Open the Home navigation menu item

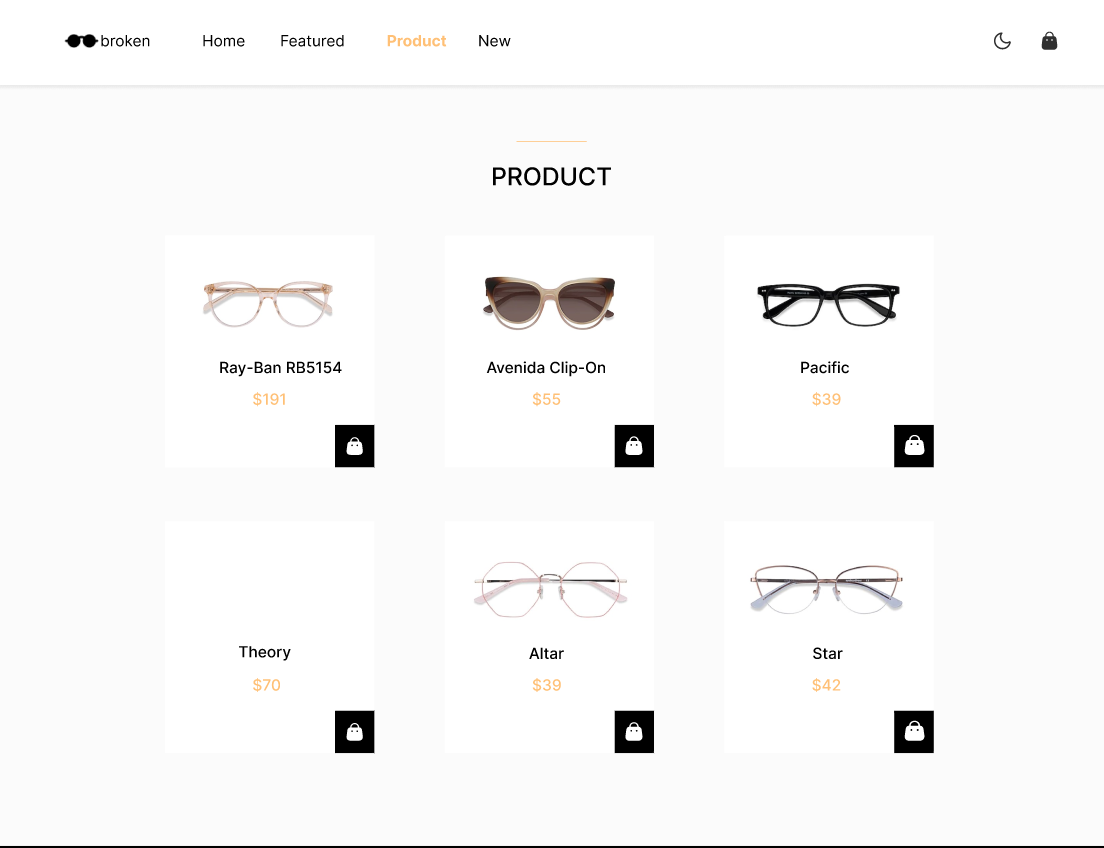[x=223, y=41]
